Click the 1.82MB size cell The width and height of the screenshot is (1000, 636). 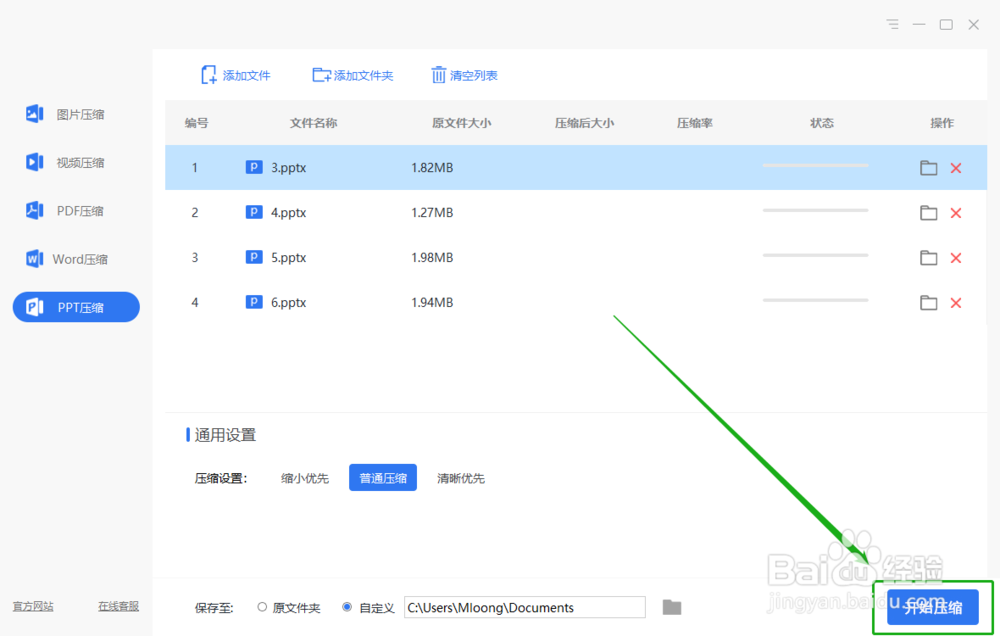pyautogui.click(x=432, y=168)
